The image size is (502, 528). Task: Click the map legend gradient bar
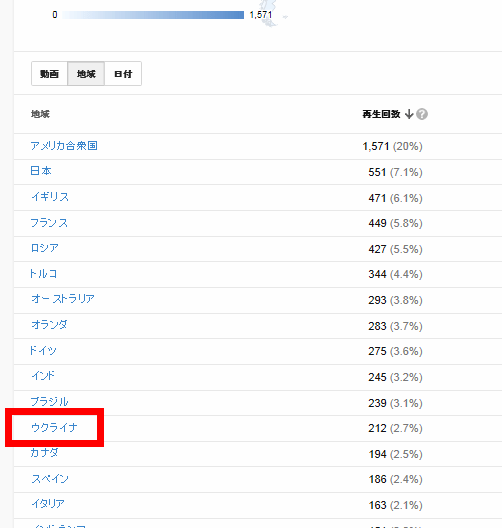pos(153,15)
